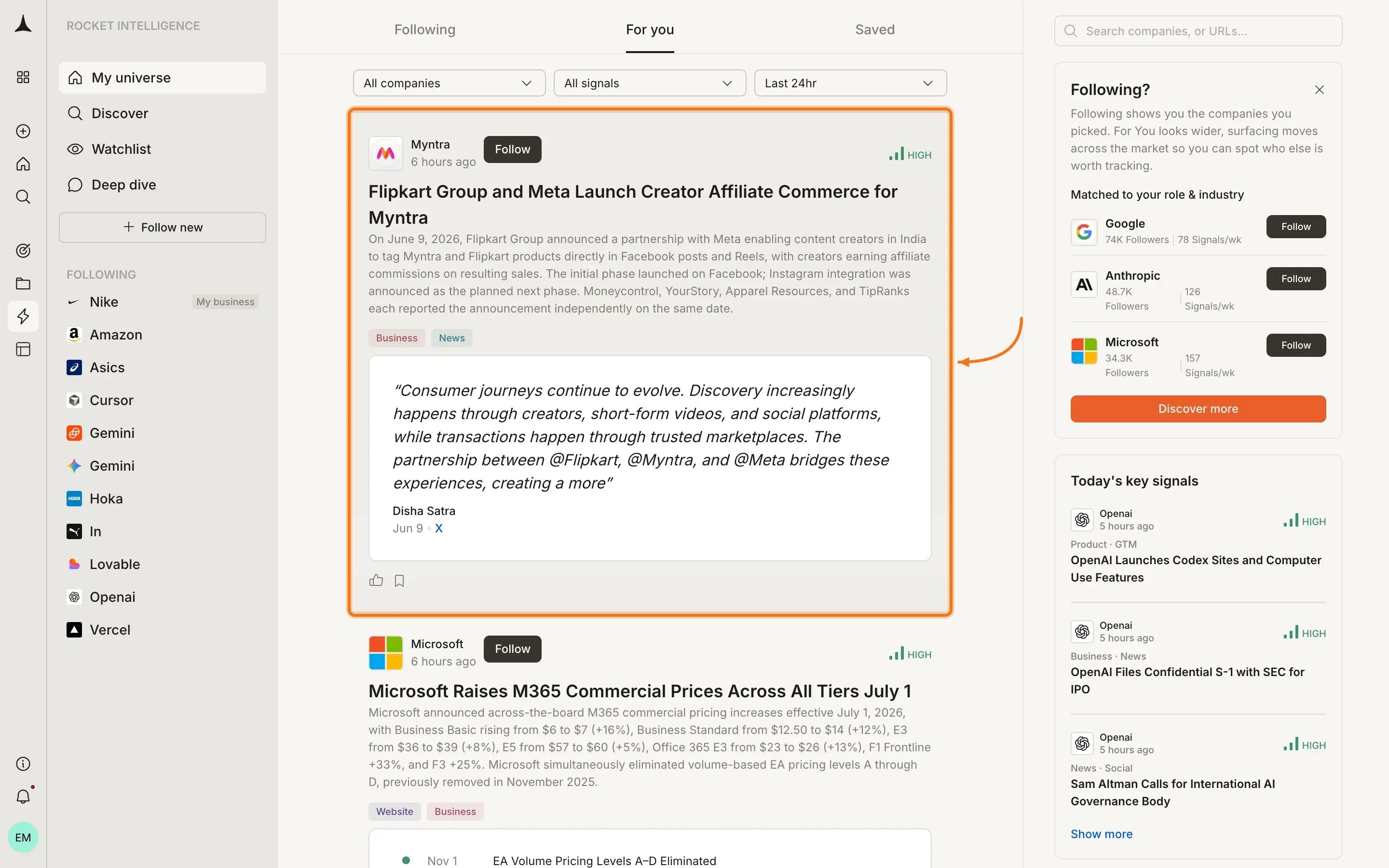Select Vercel in the Following list

tap(163, 630)
